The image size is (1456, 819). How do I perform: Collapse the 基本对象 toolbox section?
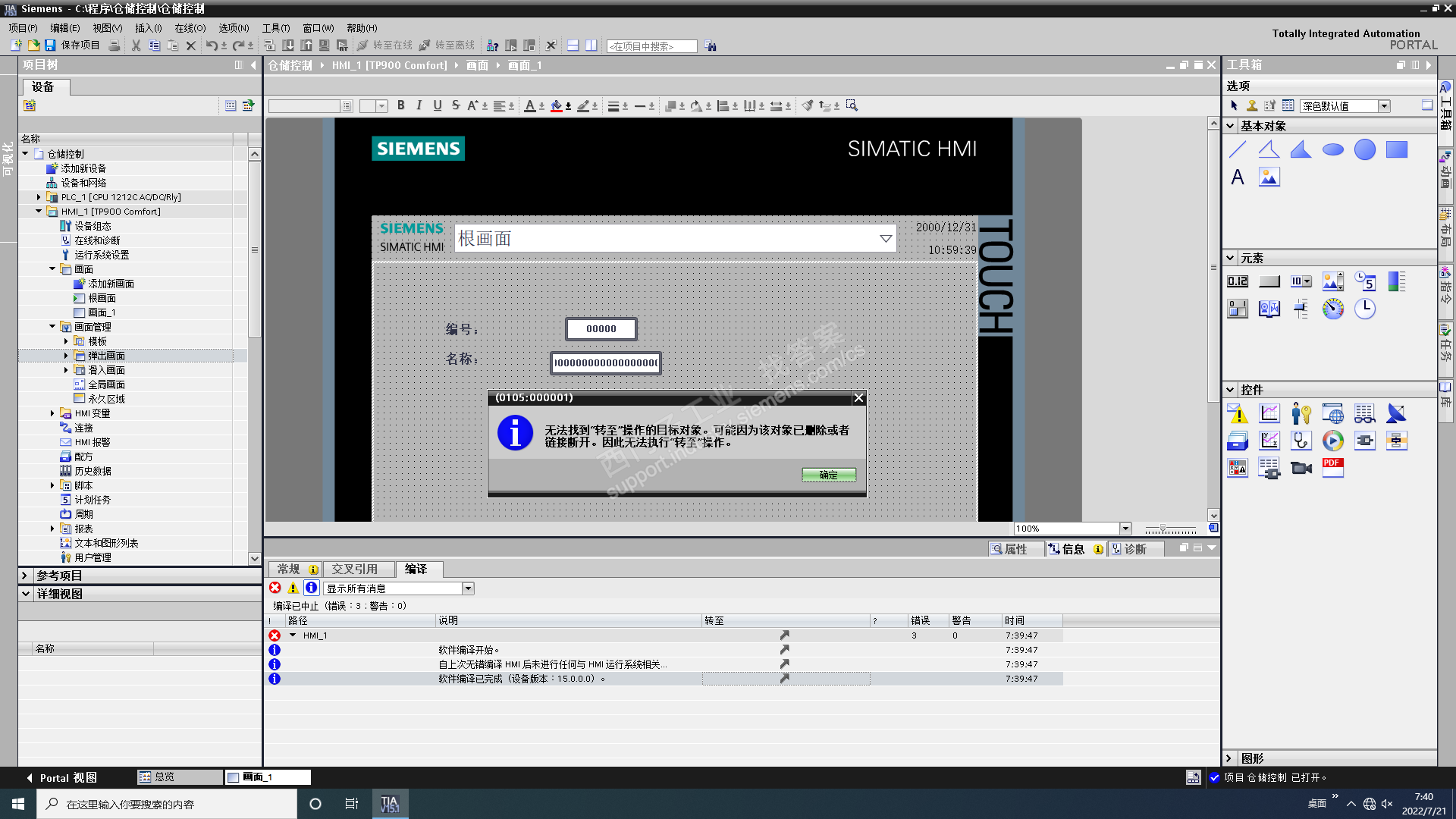point(1230,126)
